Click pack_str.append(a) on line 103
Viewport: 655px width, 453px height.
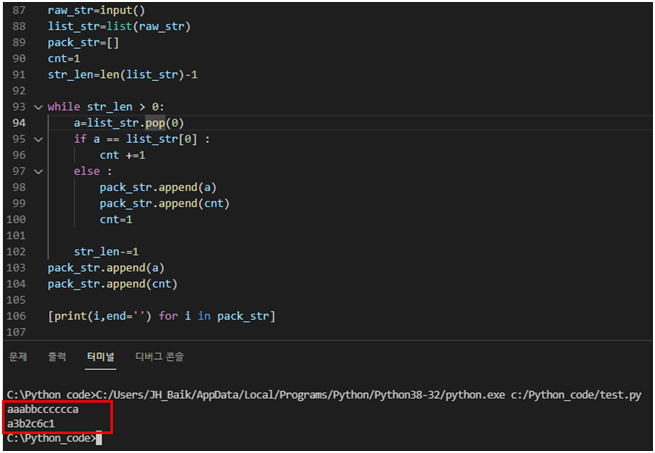tap(106, 268)
